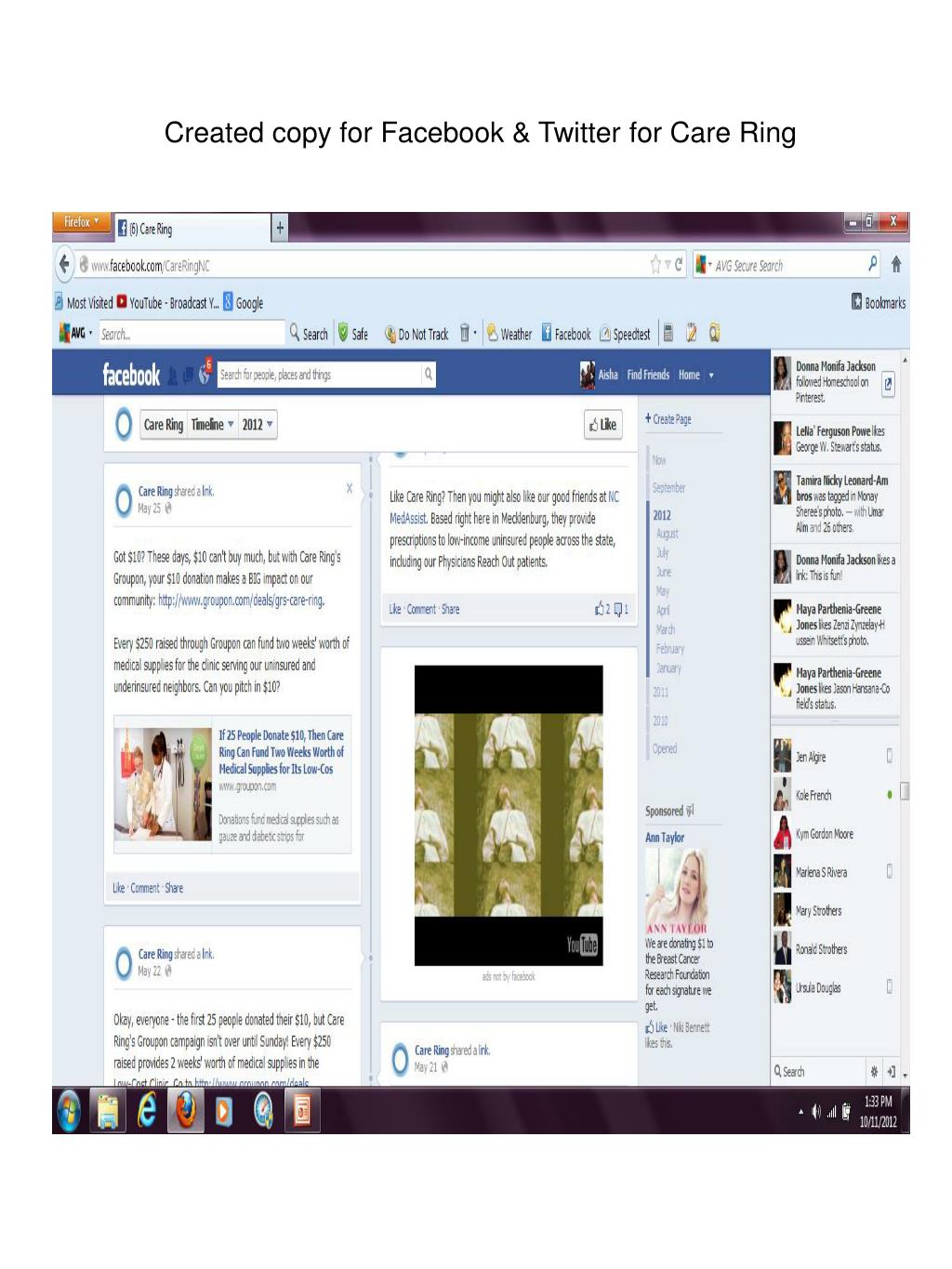Jump to 2011 on the timeline
Image resolution: width=952 pixels, height=1269 pixels.
tap(660, 692)
